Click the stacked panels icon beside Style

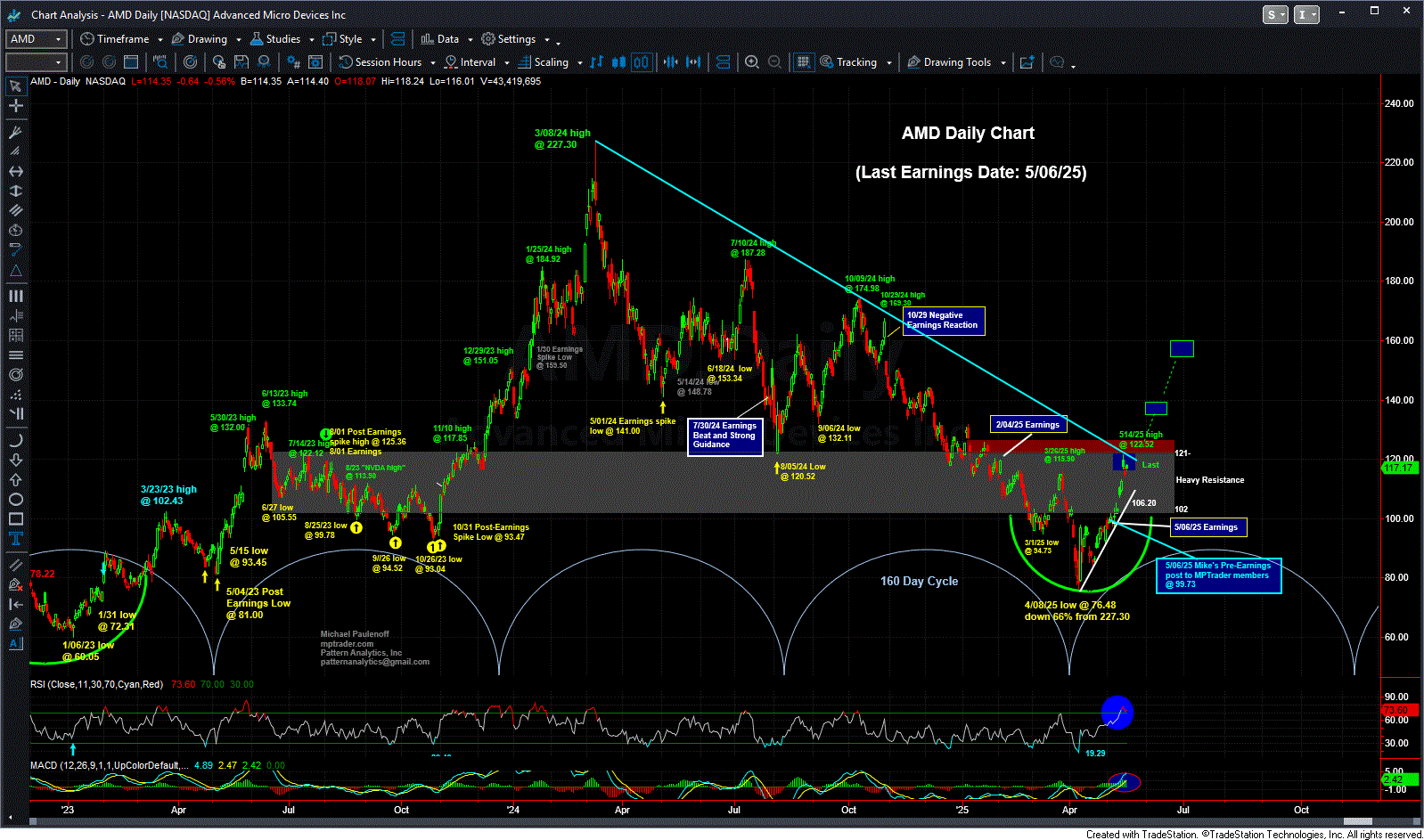click(x=397, y=39)
